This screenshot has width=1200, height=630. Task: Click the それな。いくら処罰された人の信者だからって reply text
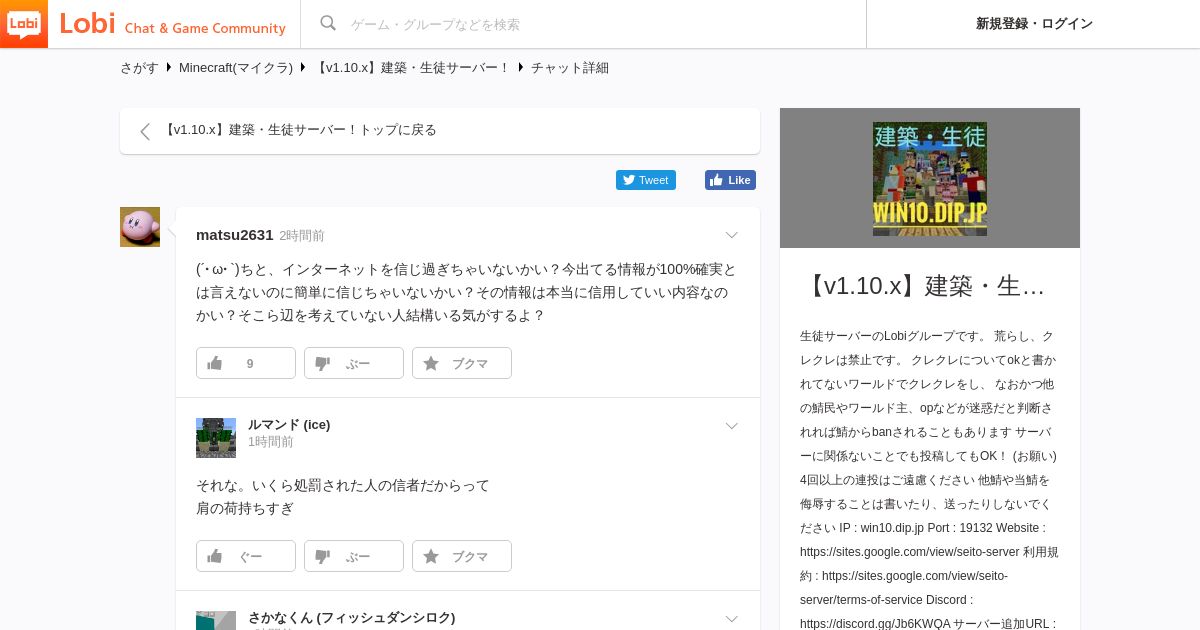click(x=343, y=485)
